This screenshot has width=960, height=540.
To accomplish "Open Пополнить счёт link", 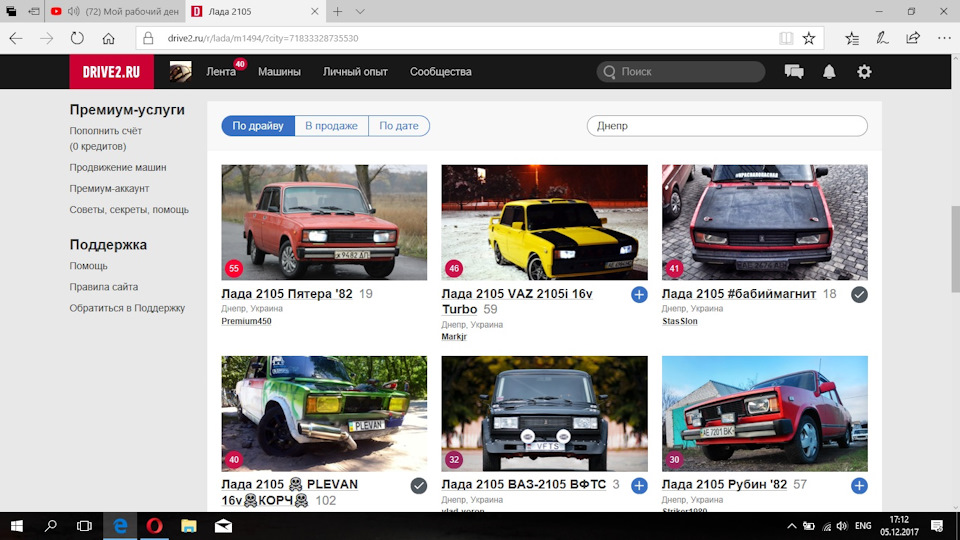I will click(105, 131).
